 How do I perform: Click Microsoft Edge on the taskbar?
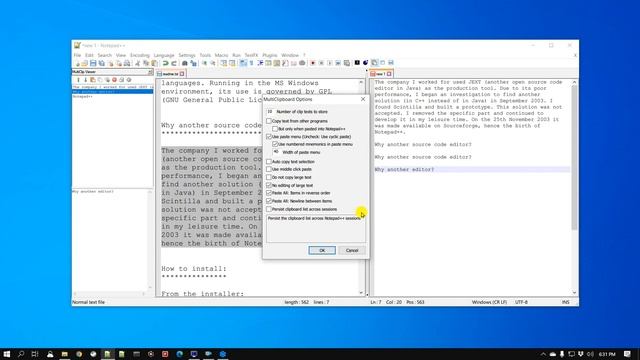click(x=180, y=354)
